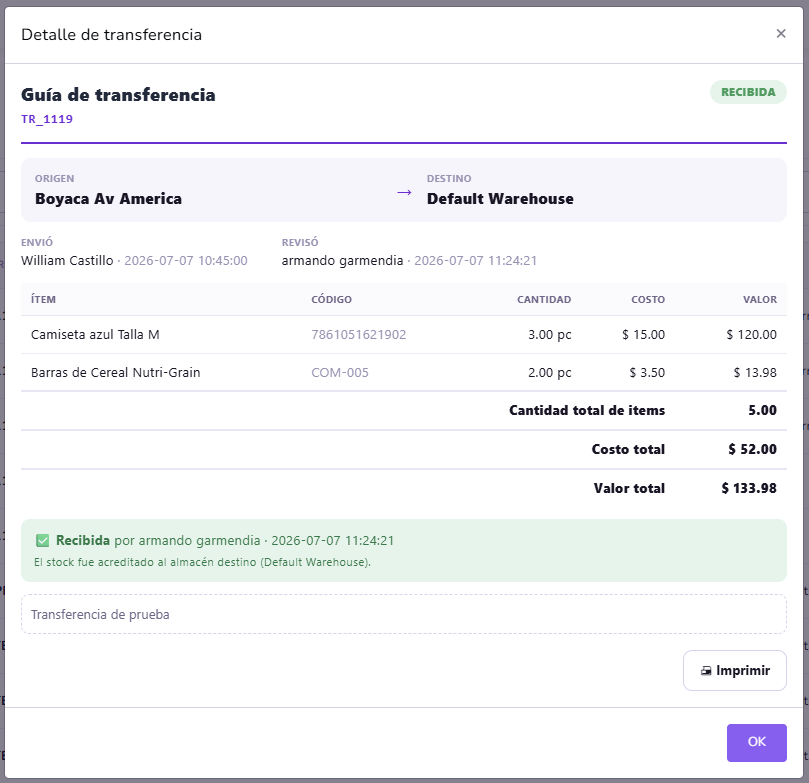Click the Valor total amount $ 133.98

(749, 488)
